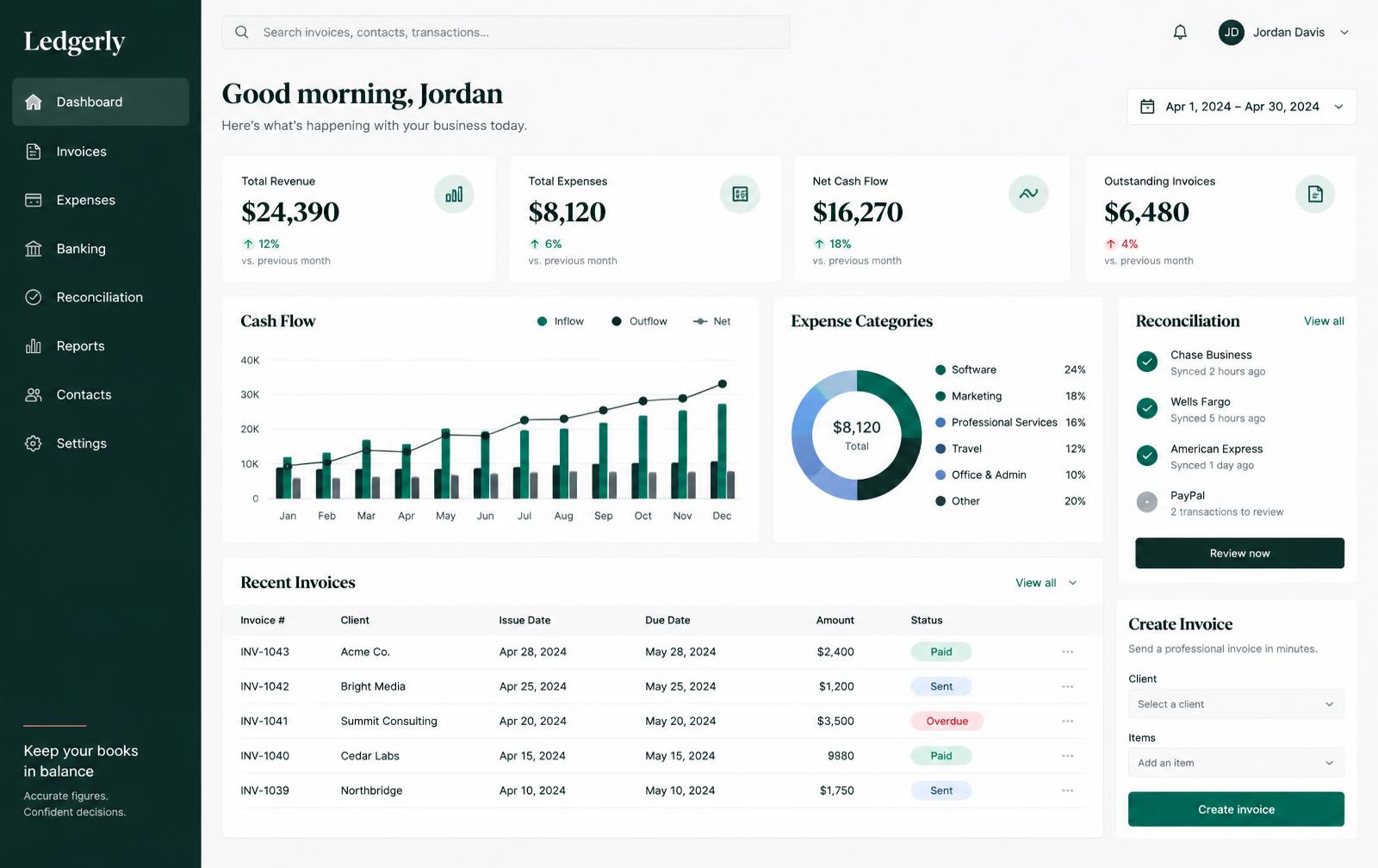
Task: Click the Software category color dot
Action: [x=940, y=370]
